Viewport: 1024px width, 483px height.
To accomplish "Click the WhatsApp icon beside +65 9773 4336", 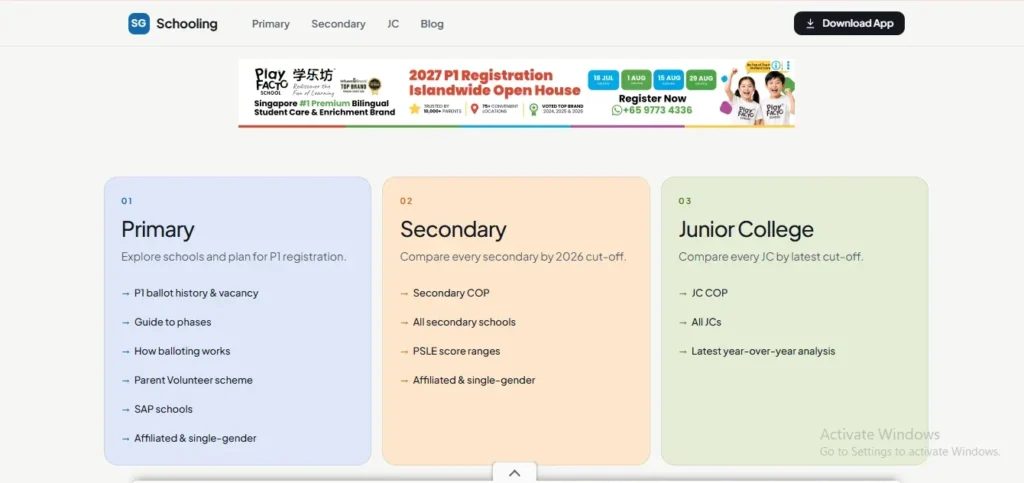I will (616, 110).
